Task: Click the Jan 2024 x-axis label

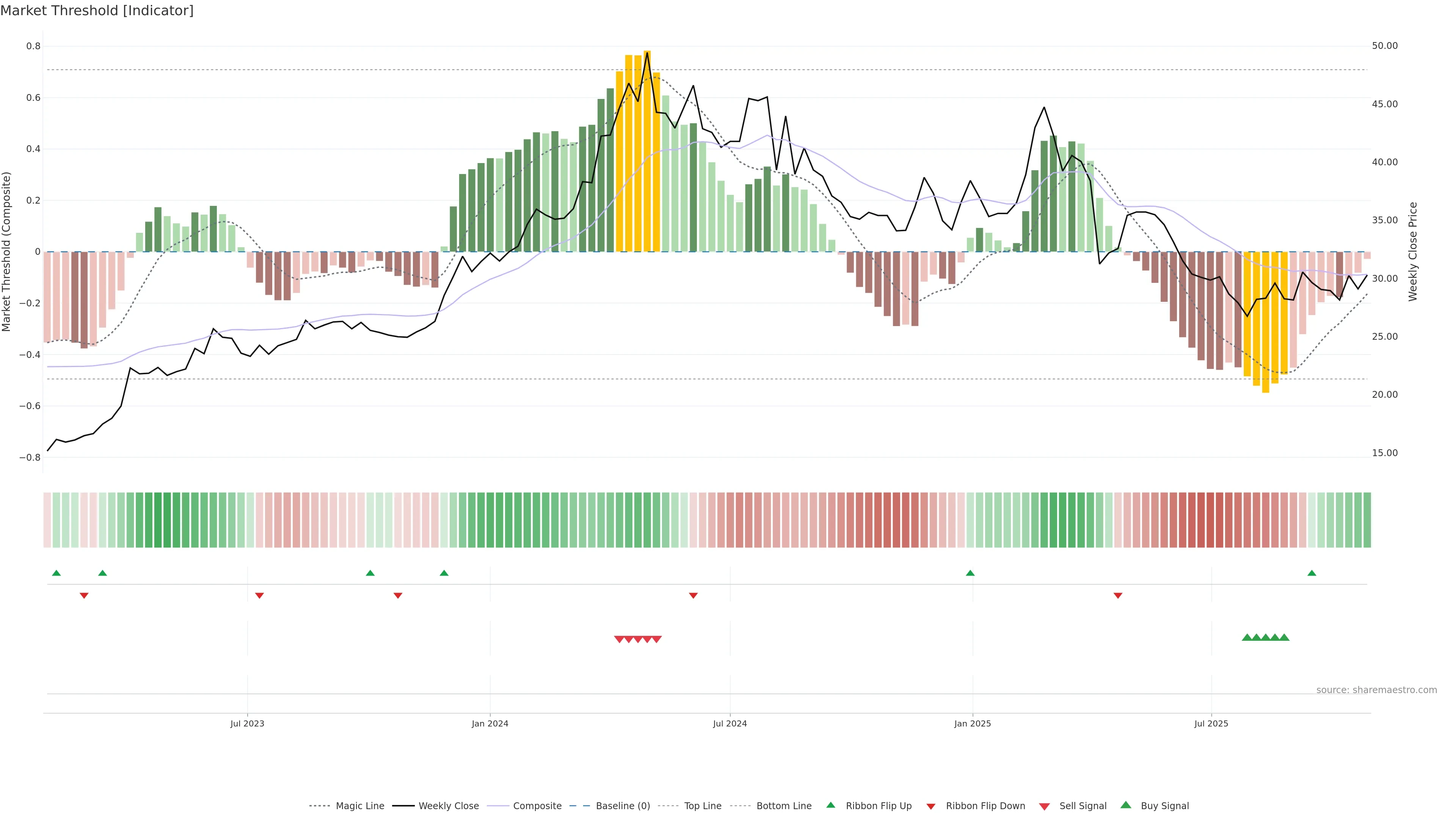Action: pyautogui.click(x=490, y=723)
